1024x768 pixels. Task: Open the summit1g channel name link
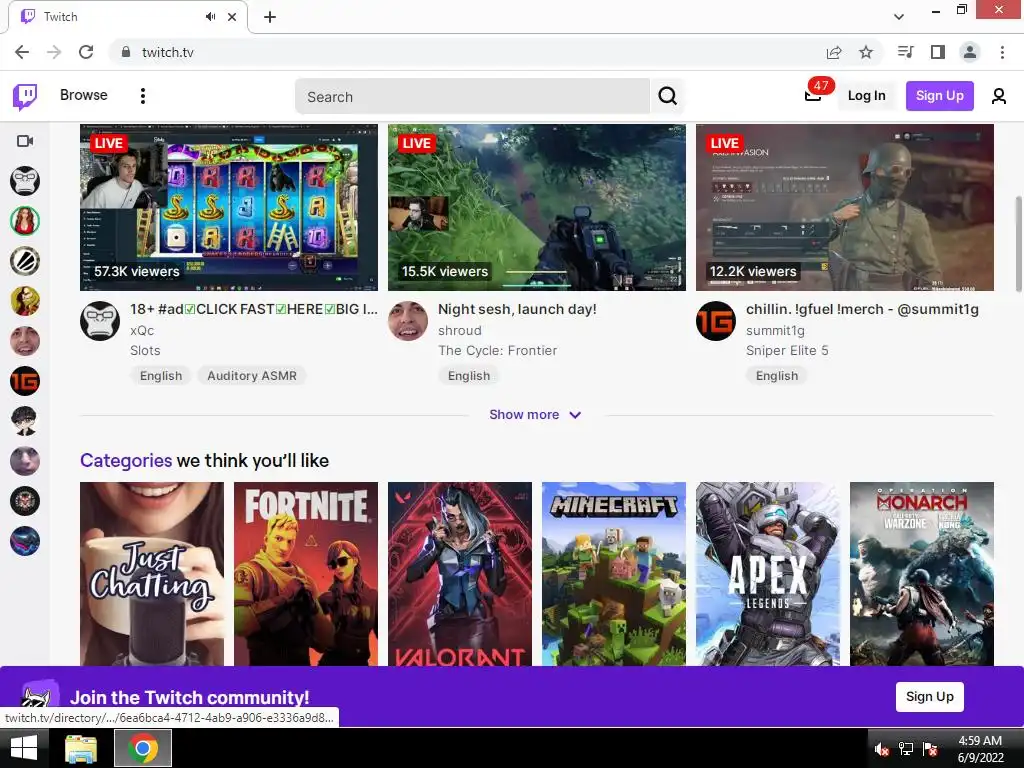pyautogui.click(x=775, y=330)
